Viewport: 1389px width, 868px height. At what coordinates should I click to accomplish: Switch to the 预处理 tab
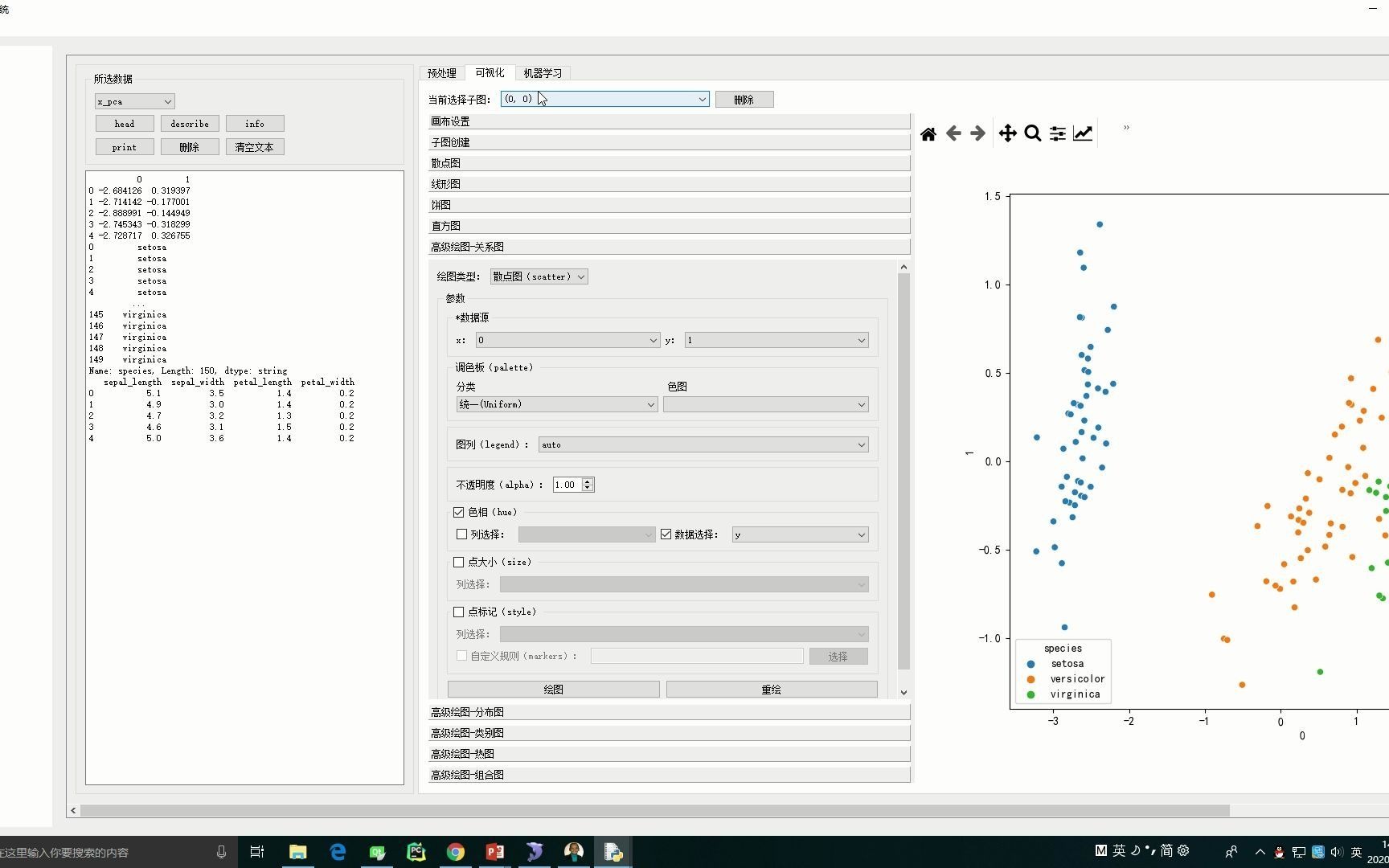(x=441, y=72)
